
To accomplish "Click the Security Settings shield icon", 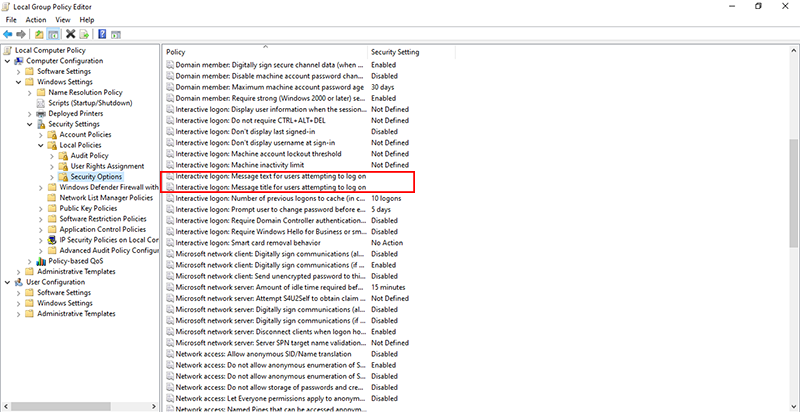I will (x=41, y=124).
